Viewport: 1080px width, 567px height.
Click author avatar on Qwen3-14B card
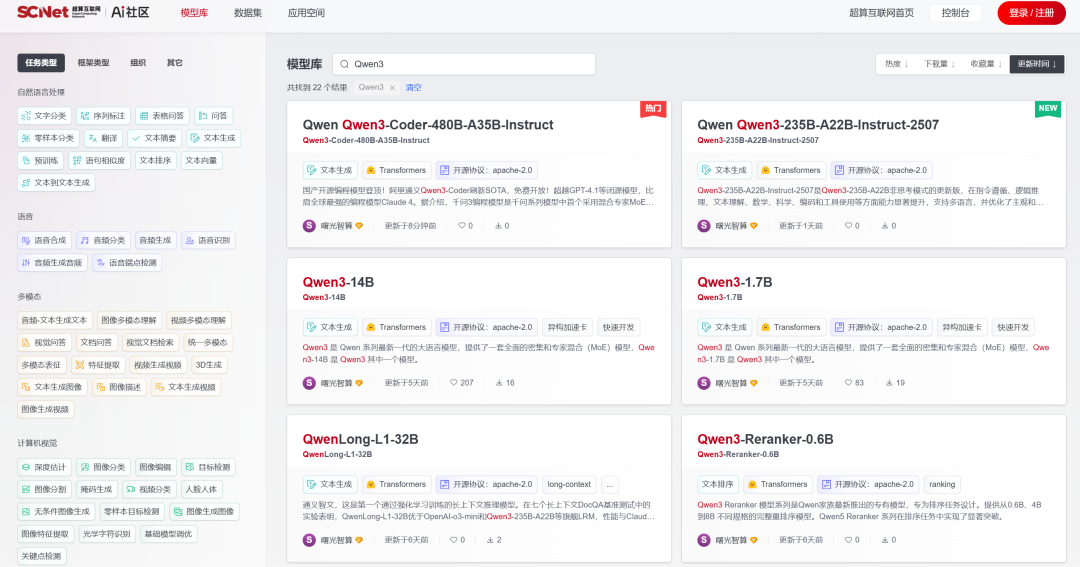tap(309, 383)
